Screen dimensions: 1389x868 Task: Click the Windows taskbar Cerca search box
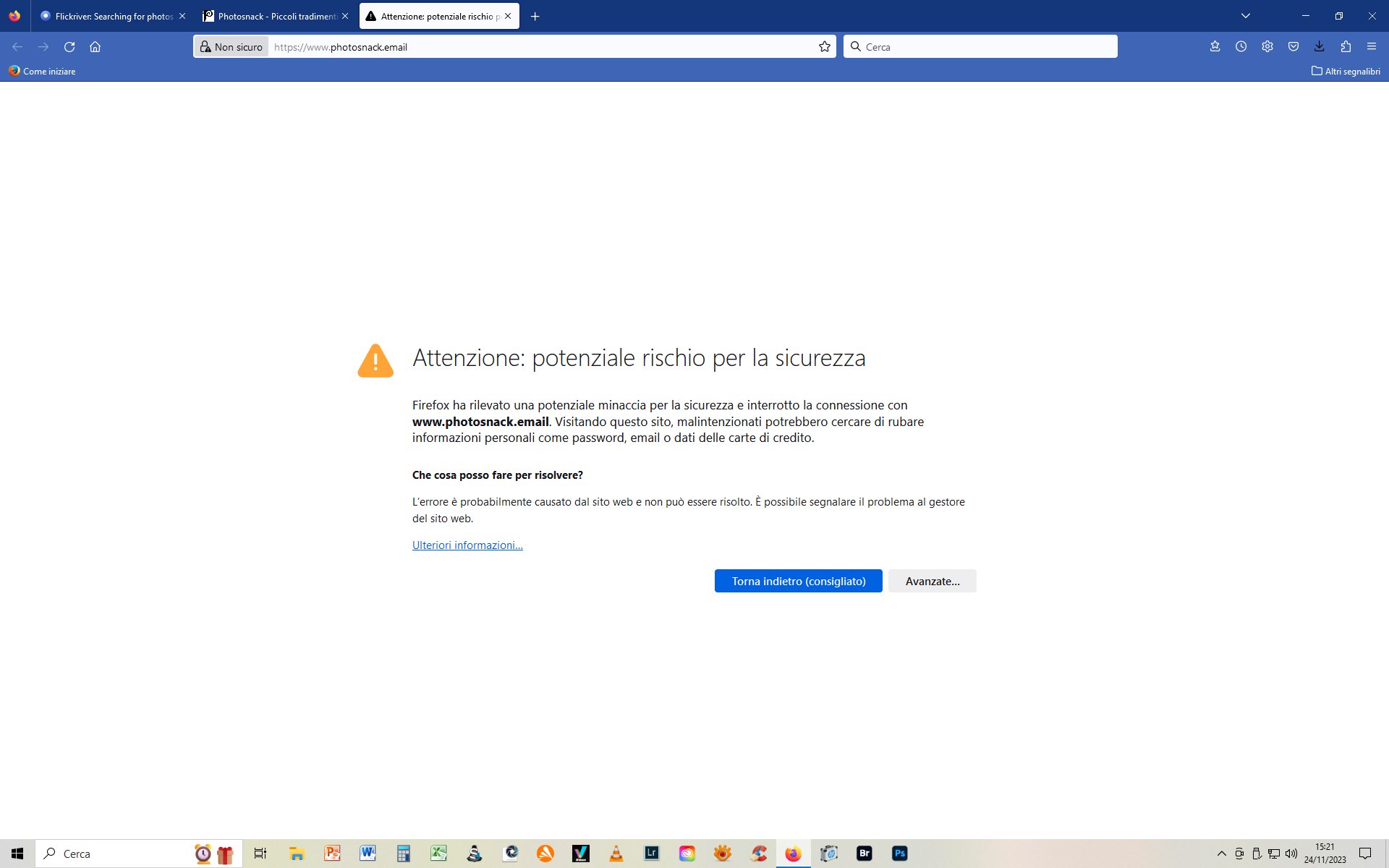[138, 854]
